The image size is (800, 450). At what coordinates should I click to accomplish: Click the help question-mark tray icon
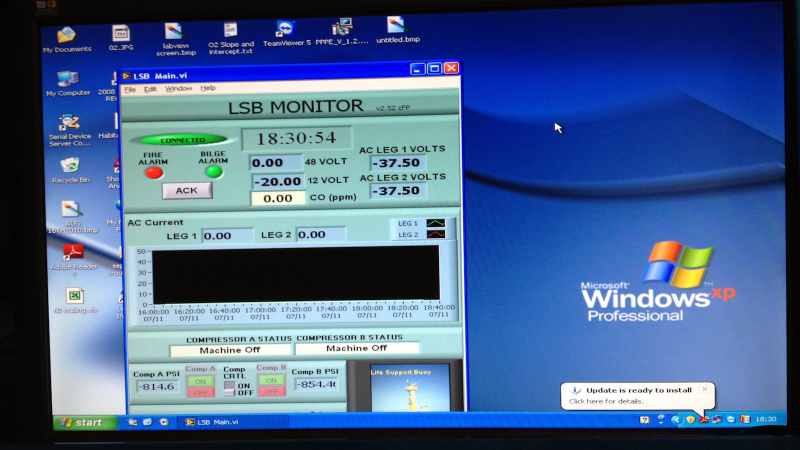point(645,420)
